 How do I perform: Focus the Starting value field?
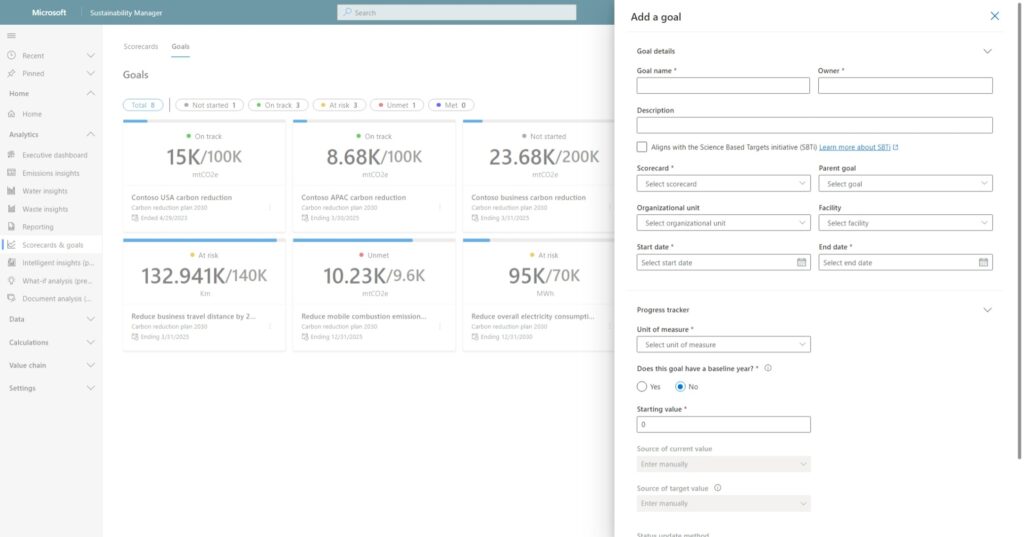click(x=724, y=425)
